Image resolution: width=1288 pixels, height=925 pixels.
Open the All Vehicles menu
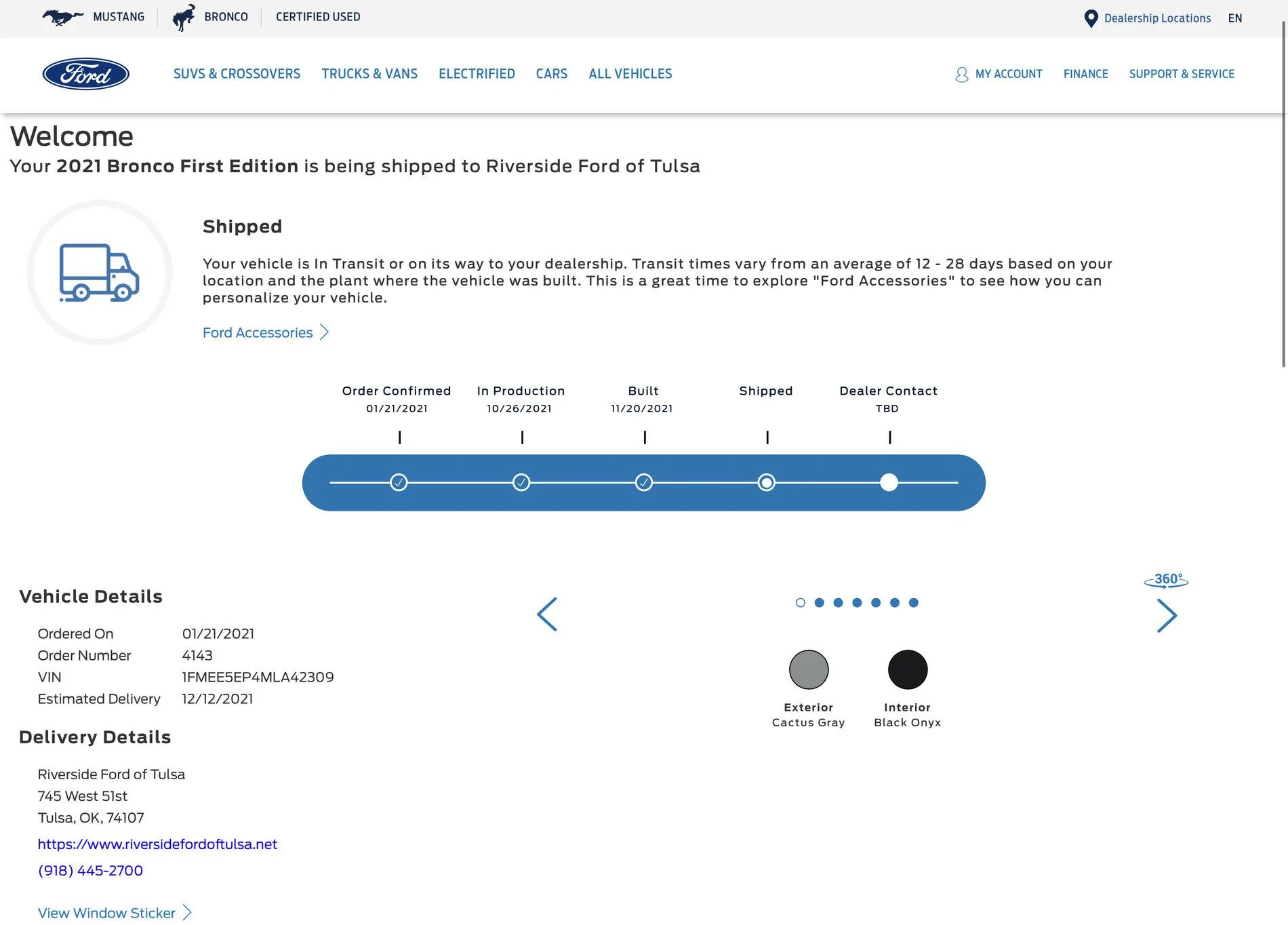point(630,74)
